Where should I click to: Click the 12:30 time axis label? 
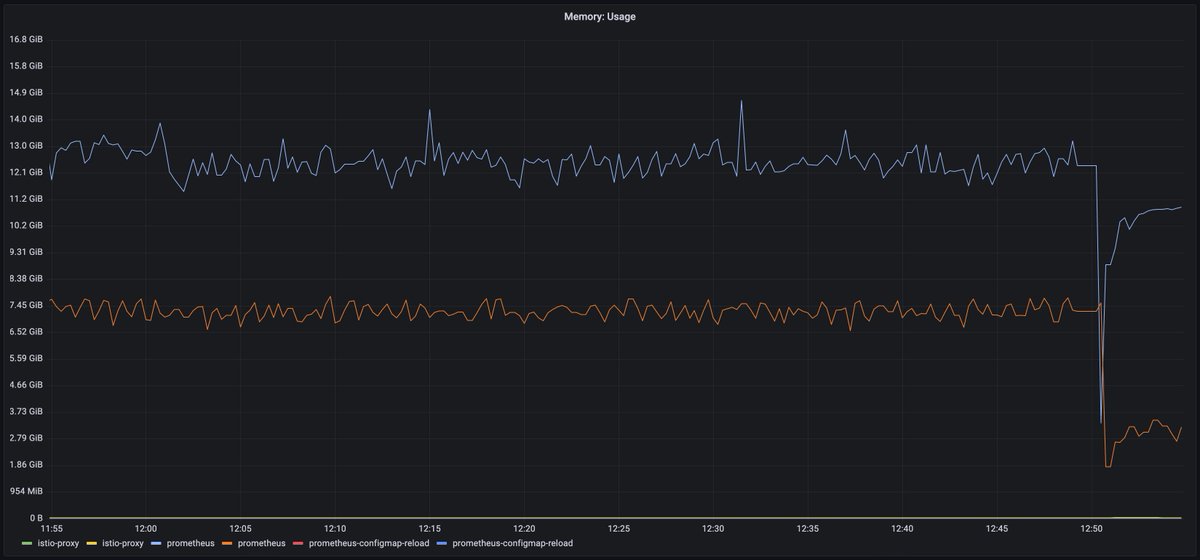(x=713, y=528)
